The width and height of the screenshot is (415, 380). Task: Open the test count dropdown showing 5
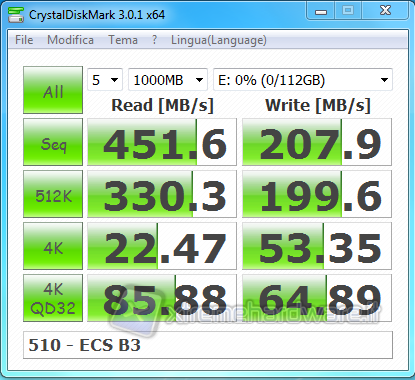[x=105, y=80]
